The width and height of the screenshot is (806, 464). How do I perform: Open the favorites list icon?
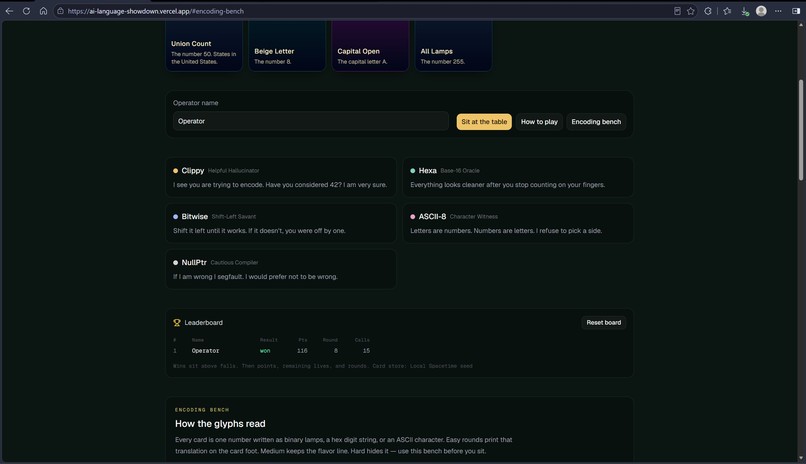coord(727,11)
